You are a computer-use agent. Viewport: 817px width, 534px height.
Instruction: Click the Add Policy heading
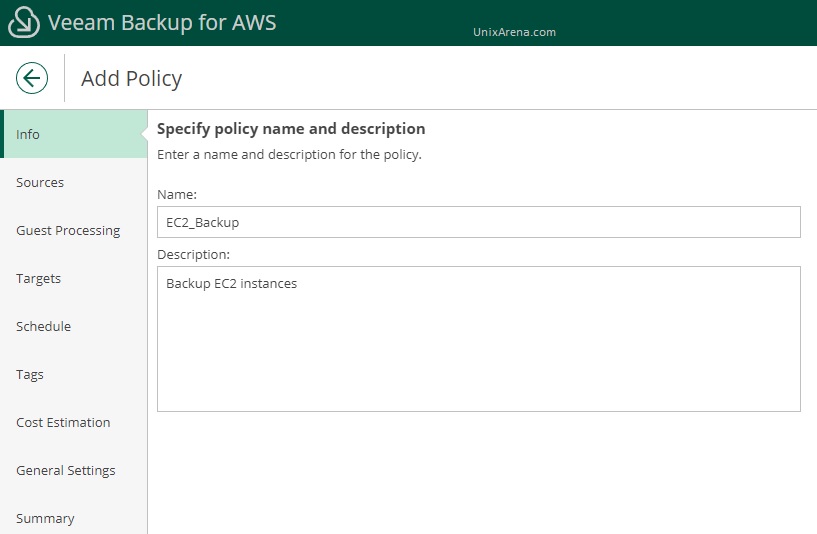(x=131, y=79)
